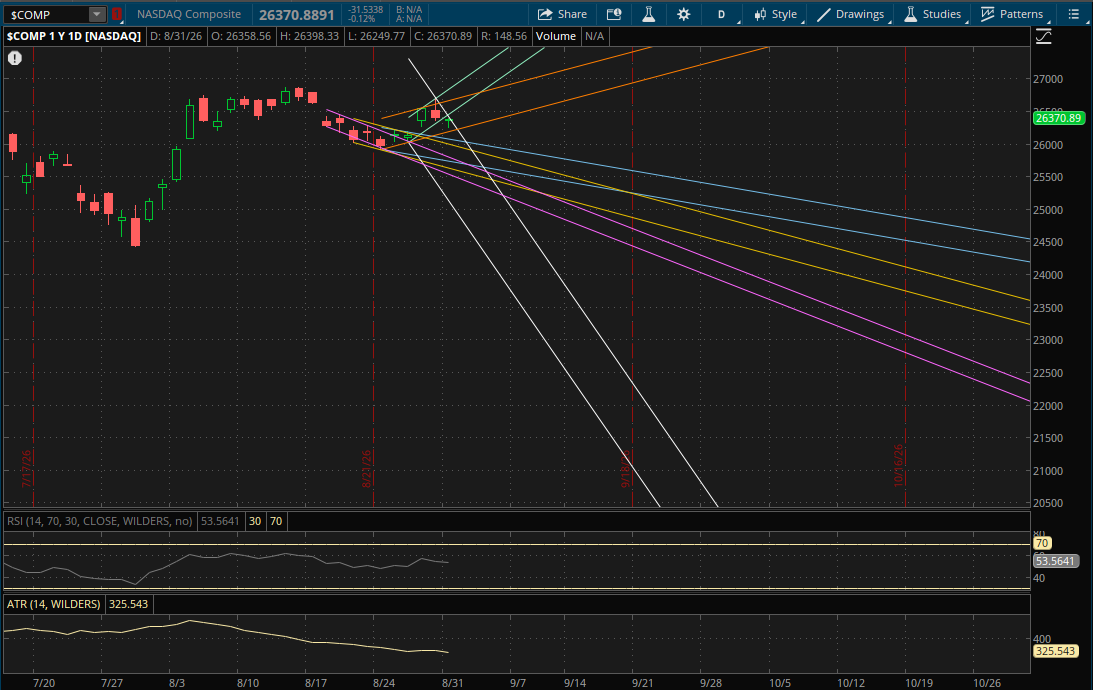Open the D timeframe dropdown
The width and height of the screenshot is (1093, 690).
point(722,14)
